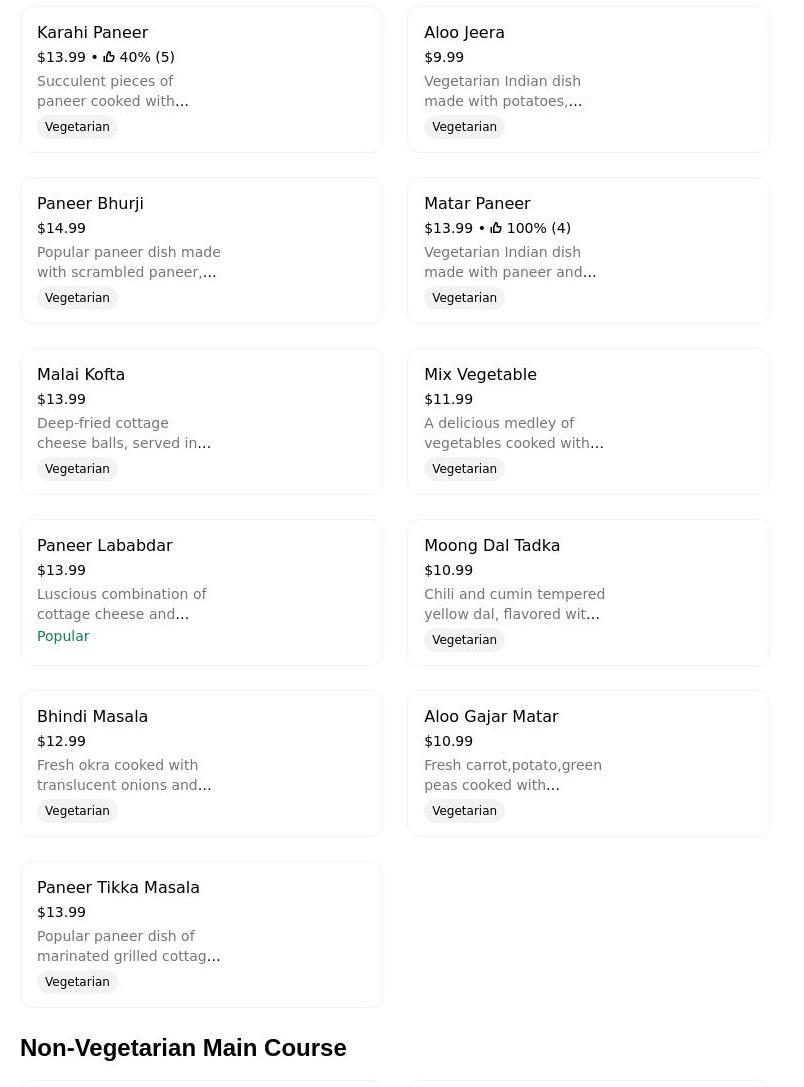The width and height of the screenshot is (804, 1087).
Task: Select the Mix Vegetable dish title
Action: 480,375
